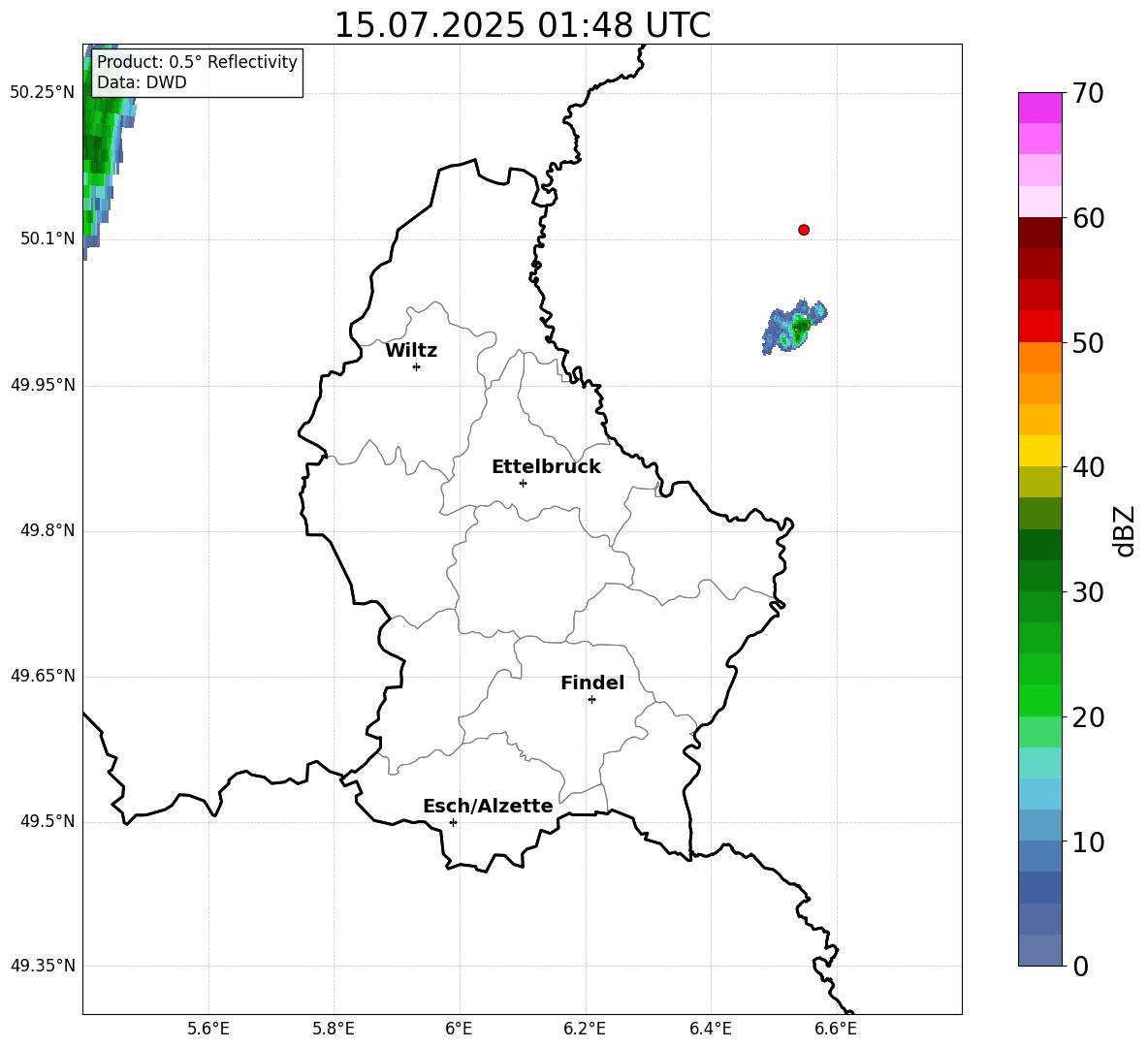This screenshot has height=1048, width=1148.
Task: Click the 50 tick on the colorbar
Action: 1088,342
